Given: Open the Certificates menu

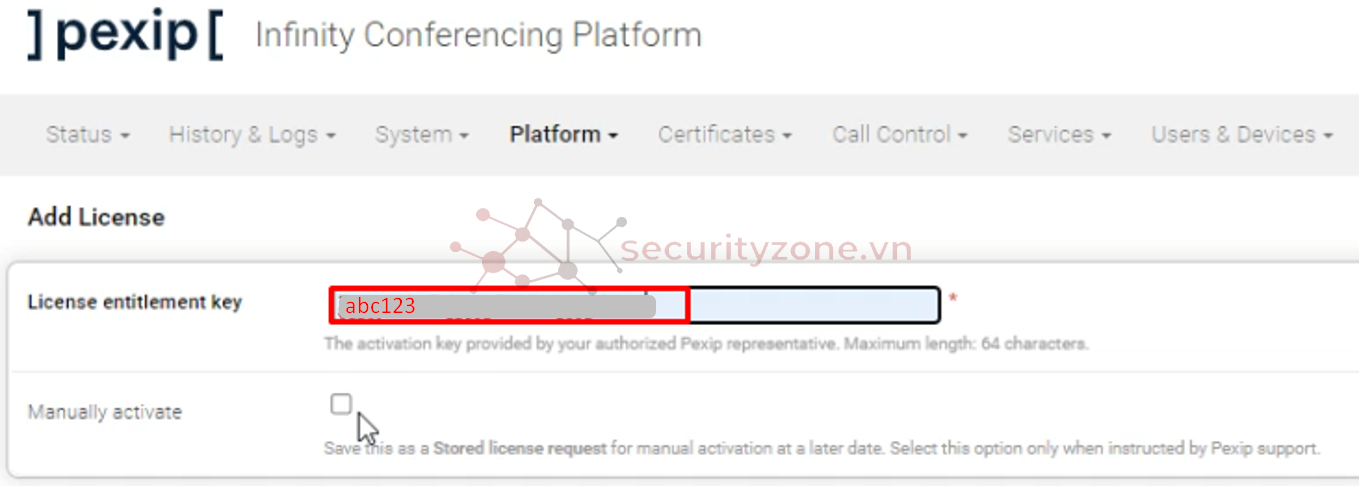Looking at the screenshot, I should pyautogui.click(x=725, y=134).
